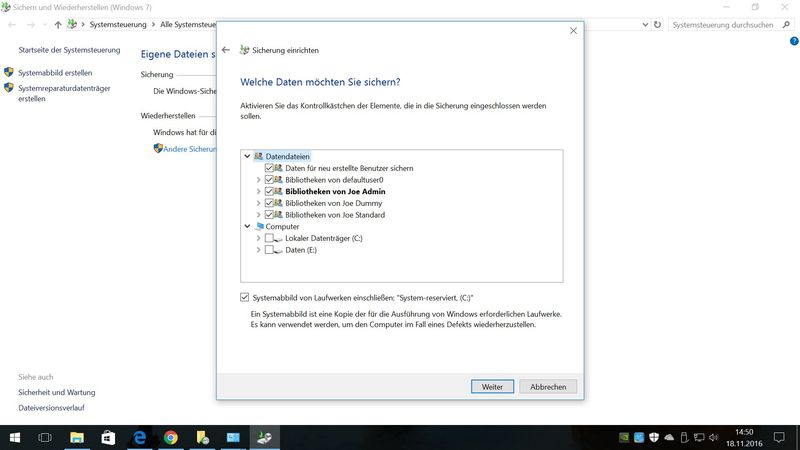Image resolution: width=800 pixels, height=450 pixels.
Task: Open the Action Center notification icon
Action: [x=779, y=437]
